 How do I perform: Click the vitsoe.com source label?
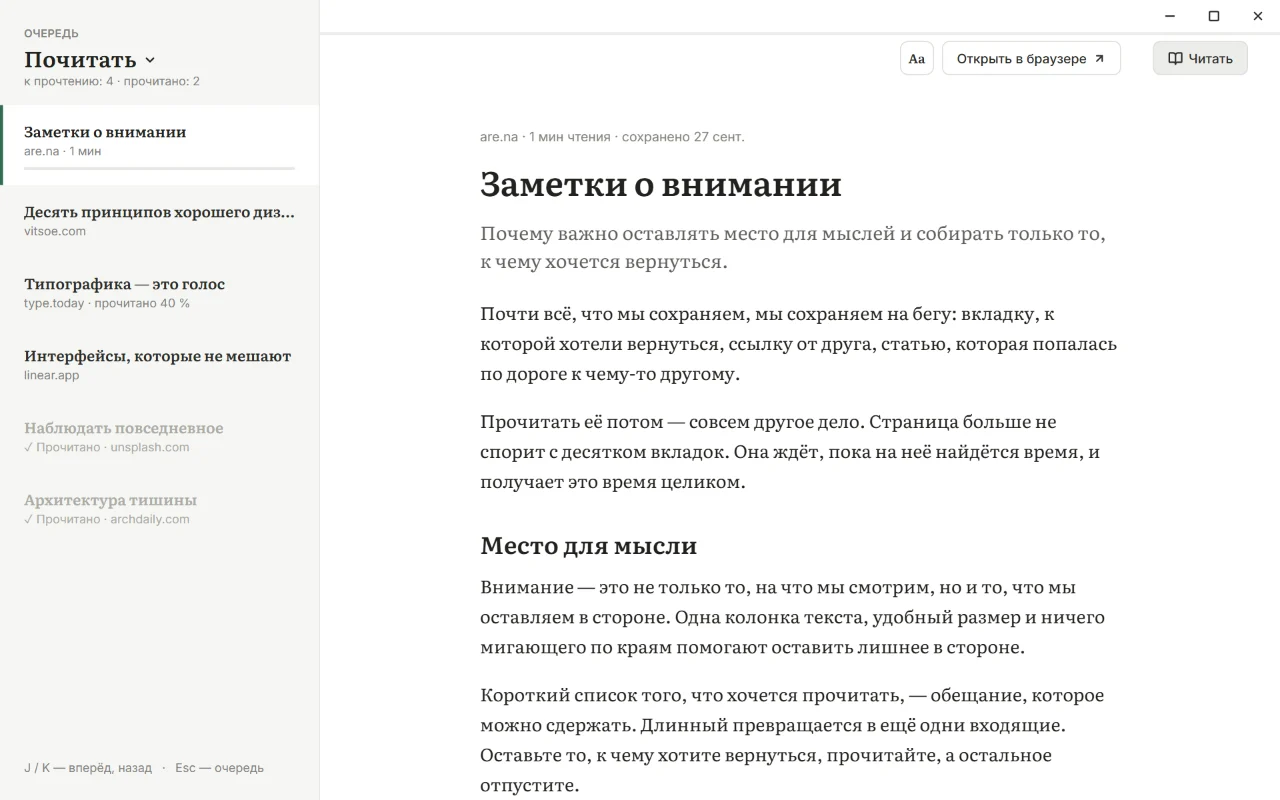tap(55, 231)
